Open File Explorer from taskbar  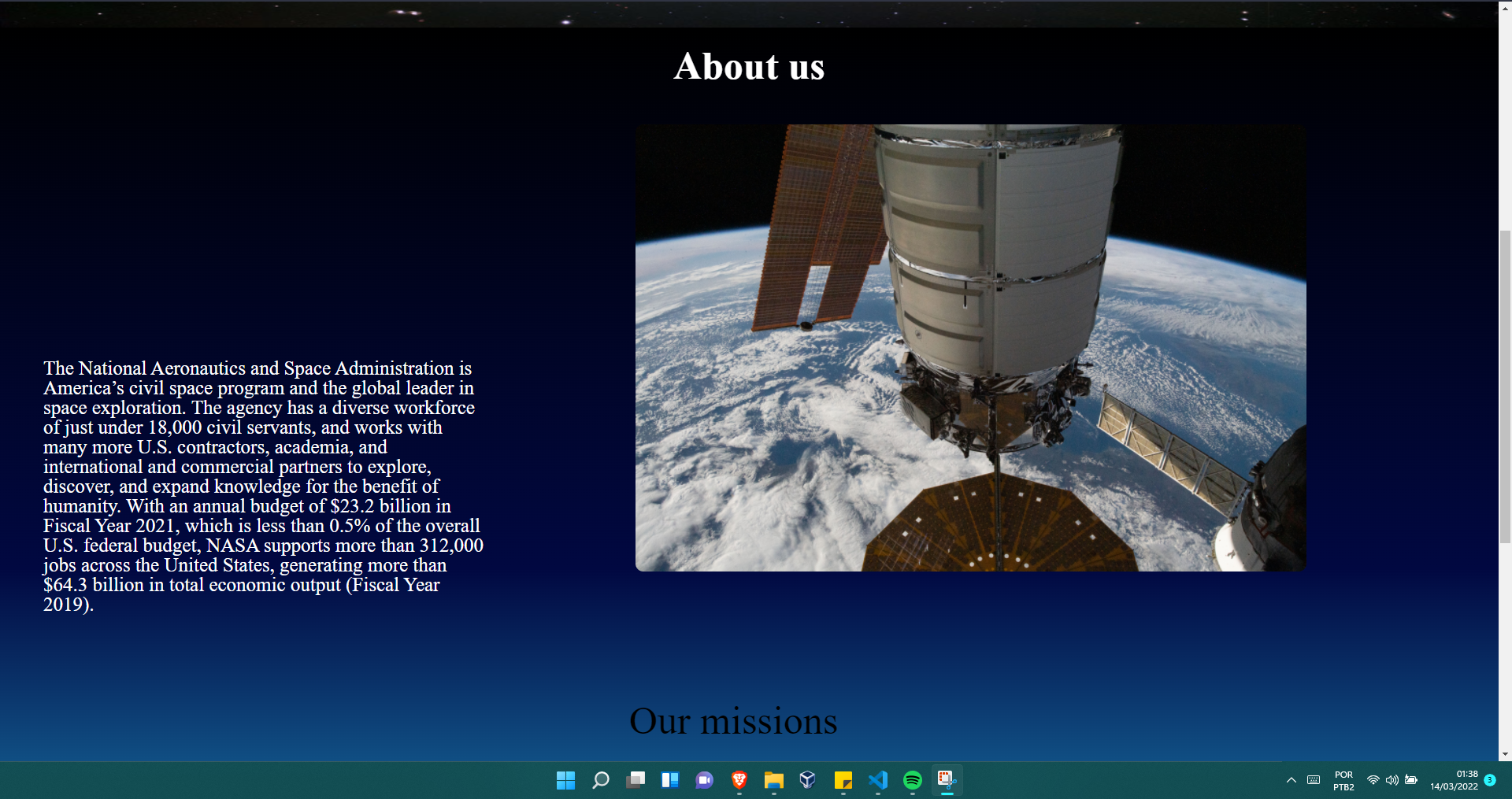tap(773, 780)
